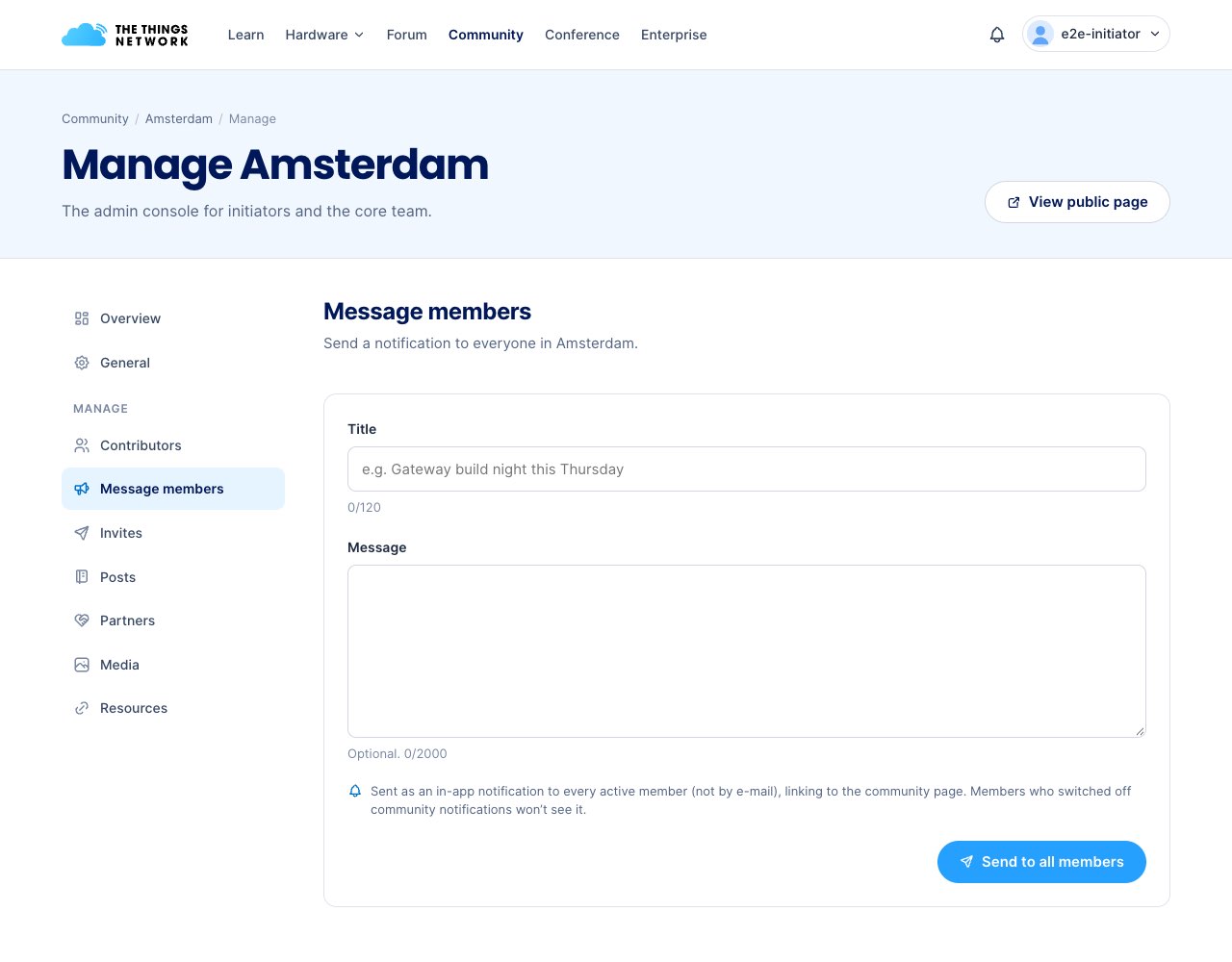Open General settings in the sidebar

pos(173,363)
